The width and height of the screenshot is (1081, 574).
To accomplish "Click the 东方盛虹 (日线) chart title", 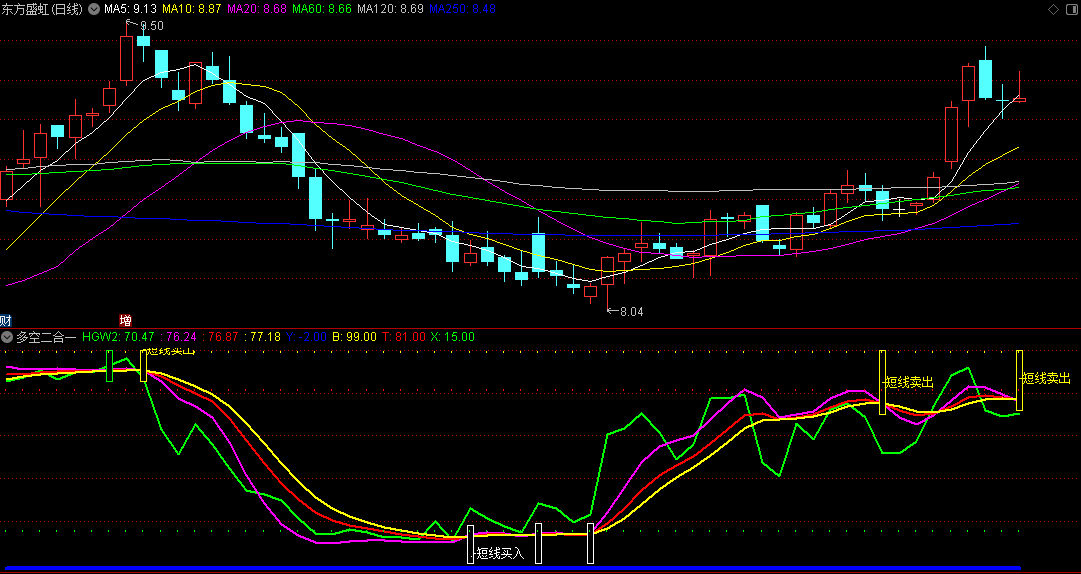I will pyautogui.click(x=42, y=9).
